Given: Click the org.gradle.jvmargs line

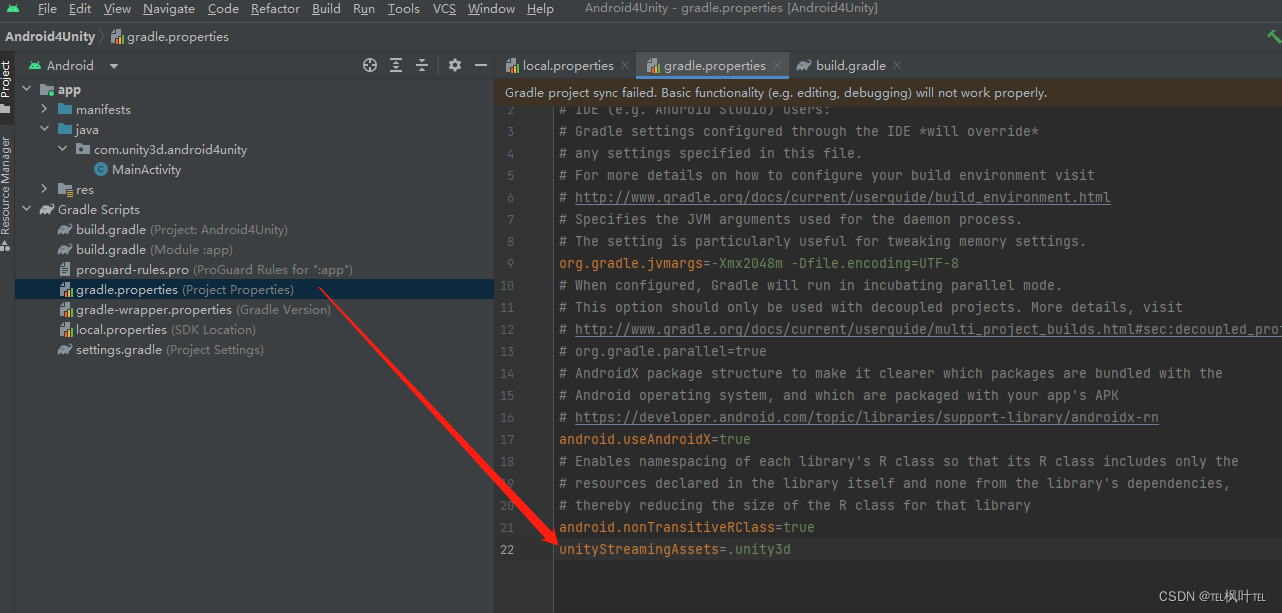Looking at the screenshot, I should pyautogui.click(x=759, y=263).
